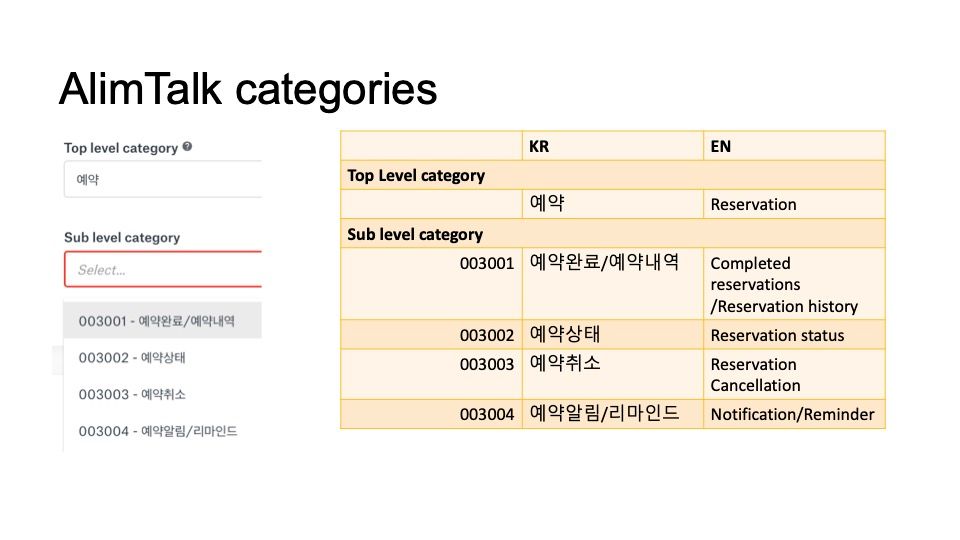Choose option 003001 - 예약완료/예약내역

[162, 320]
